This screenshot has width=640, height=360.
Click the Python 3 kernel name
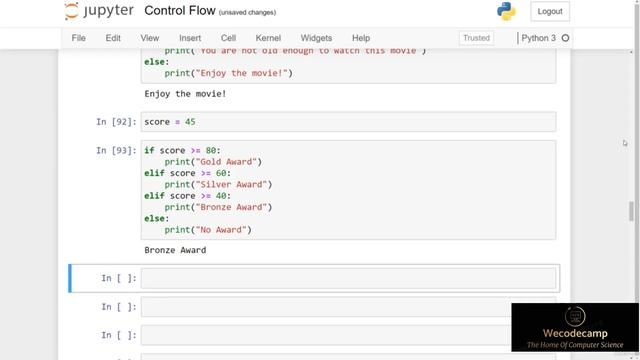tap(538, 38)
